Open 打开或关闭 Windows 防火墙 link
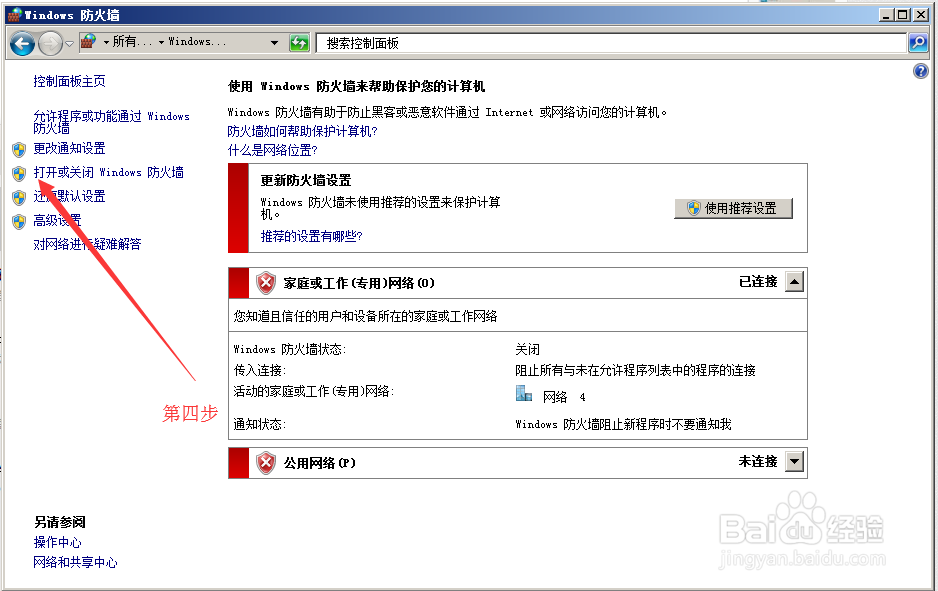The width and height of the screenshot is (938, 591). pos(108,172)
